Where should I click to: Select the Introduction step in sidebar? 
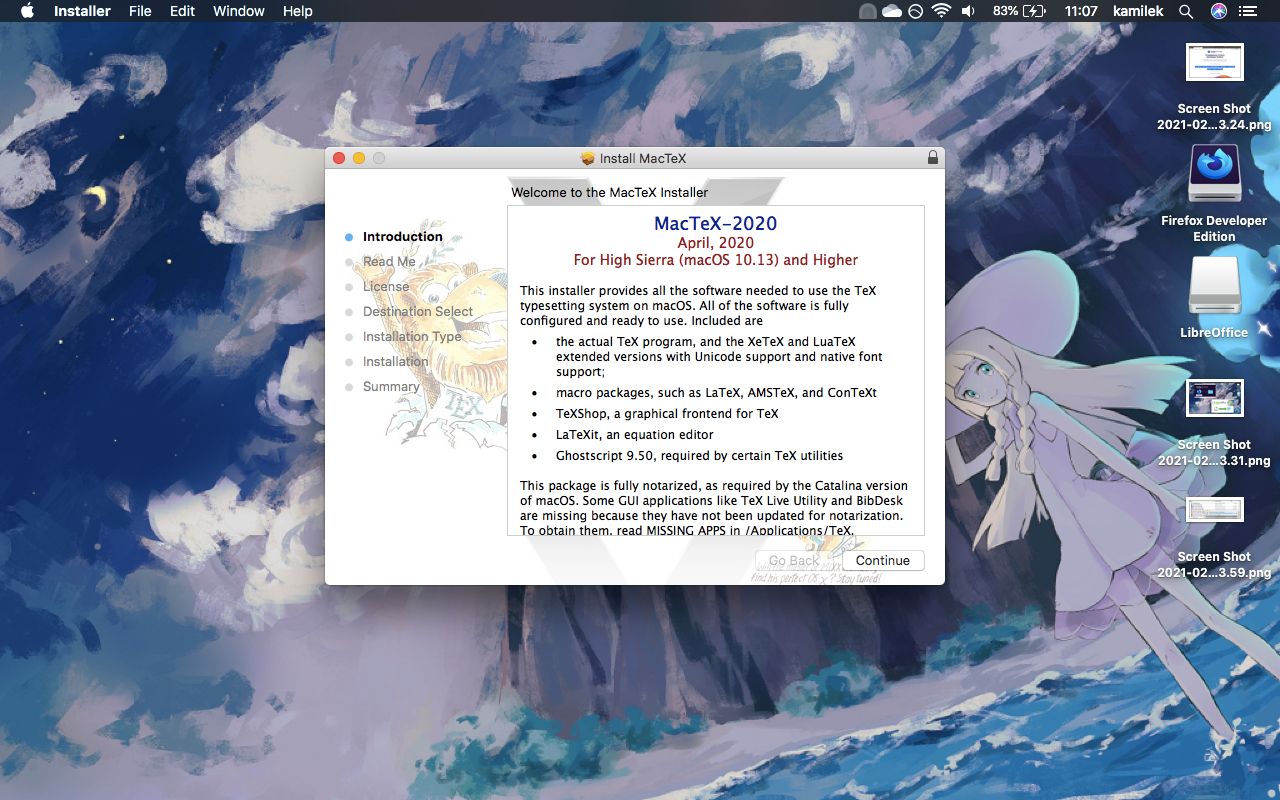click(x=402, y=237)
